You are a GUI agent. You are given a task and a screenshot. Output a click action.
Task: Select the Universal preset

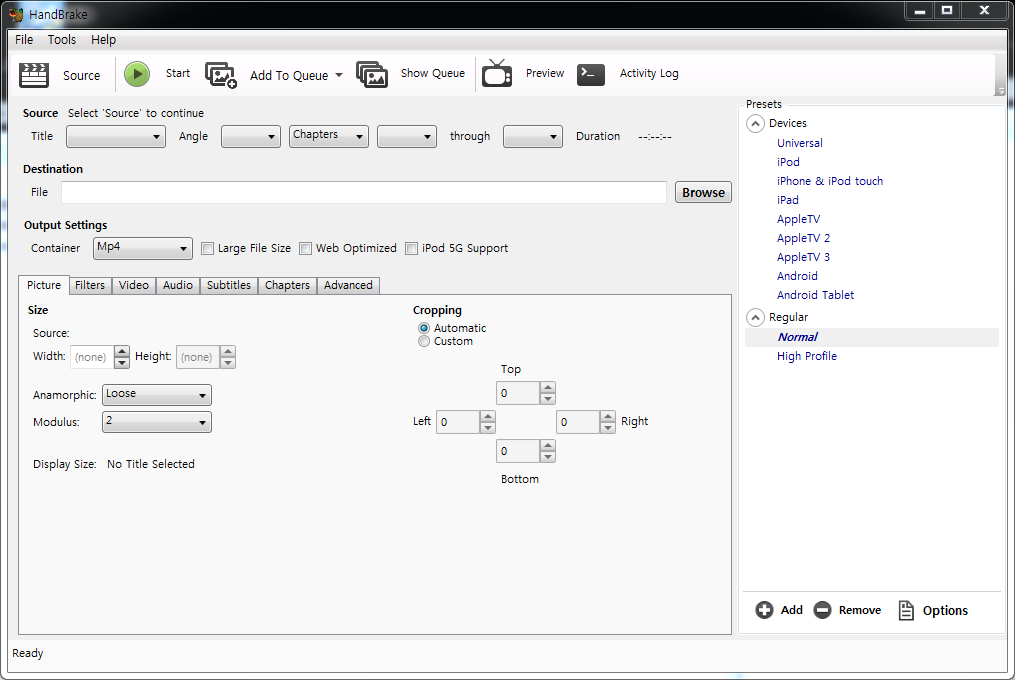[799, 143]
